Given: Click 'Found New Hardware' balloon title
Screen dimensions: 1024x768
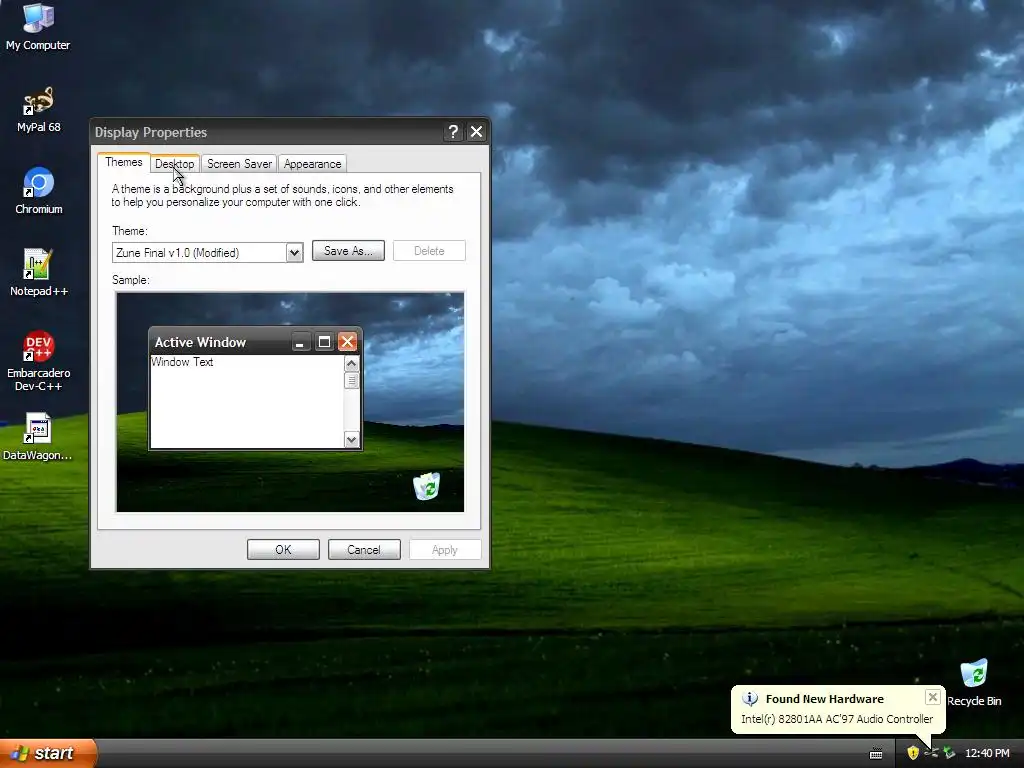Looking at the screenshot, I should pos(824,699).
